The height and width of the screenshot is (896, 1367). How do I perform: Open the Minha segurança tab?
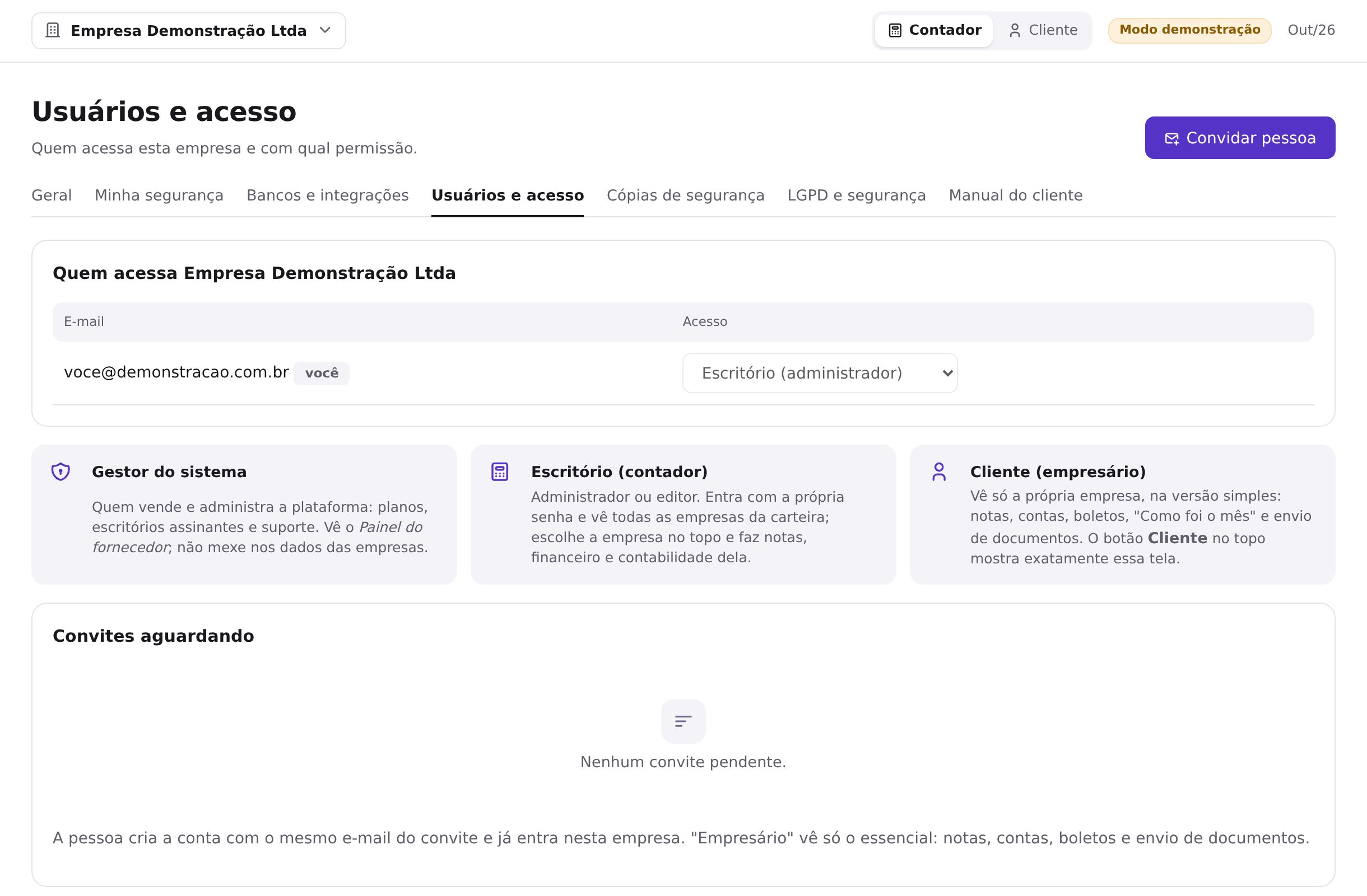click(159, 196)
